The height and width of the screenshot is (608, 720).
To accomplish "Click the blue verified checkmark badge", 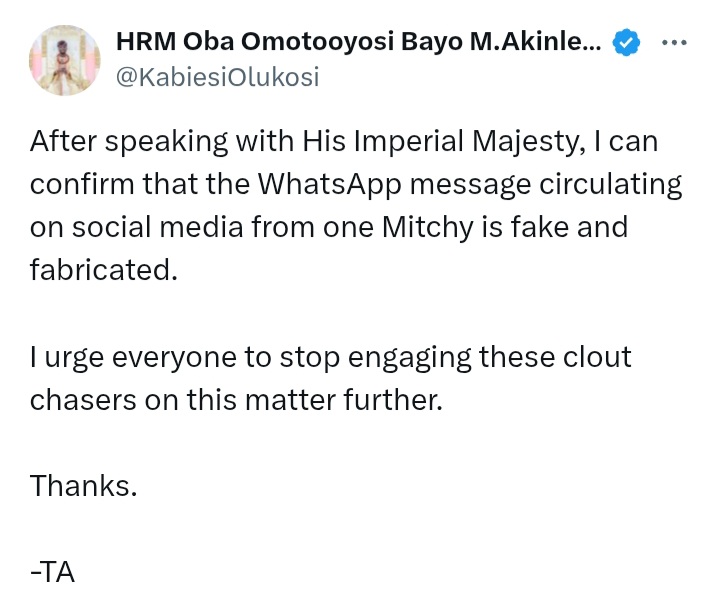I will pyautogui.click(x=627, y=42).
